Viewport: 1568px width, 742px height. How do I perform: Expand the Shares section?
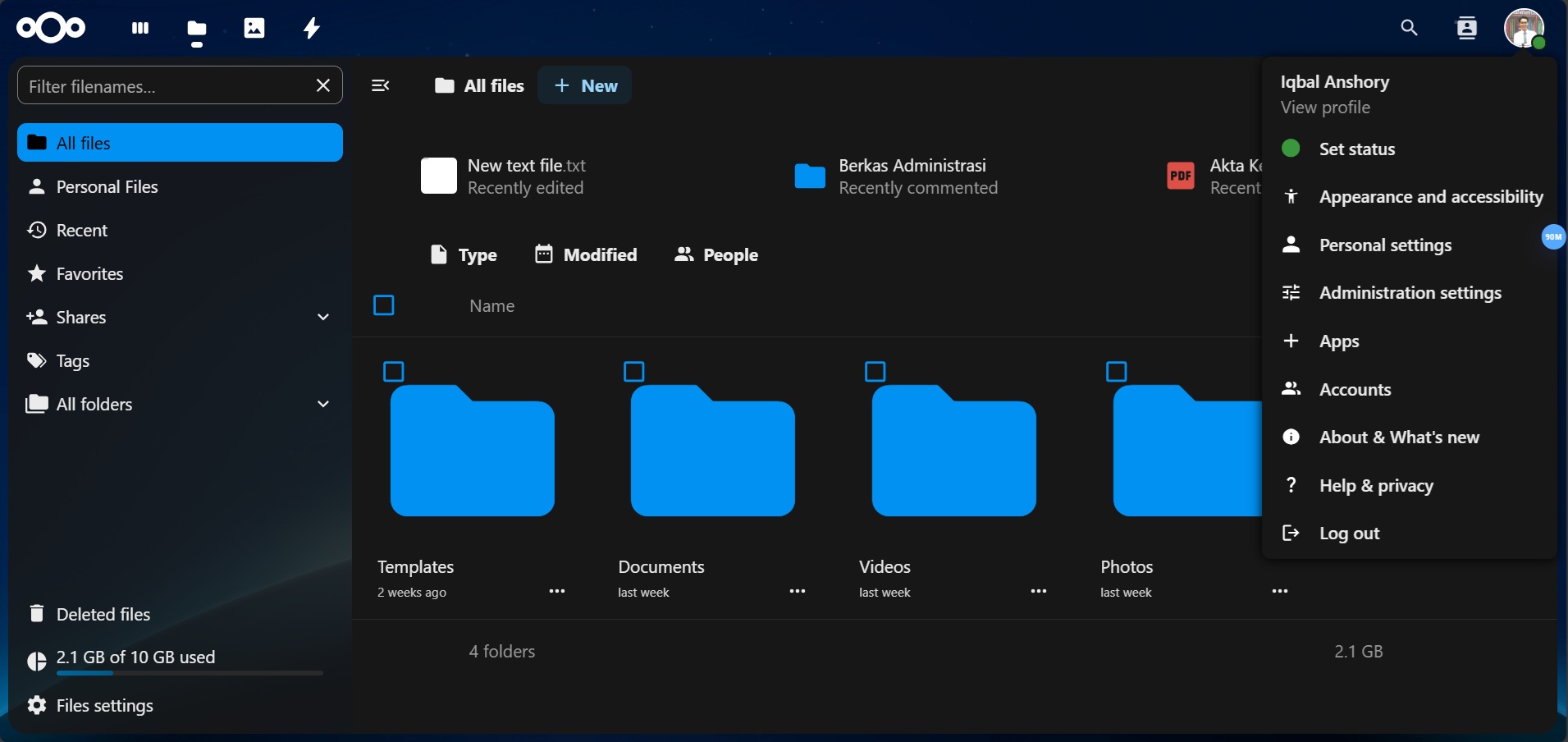point(323,317)
